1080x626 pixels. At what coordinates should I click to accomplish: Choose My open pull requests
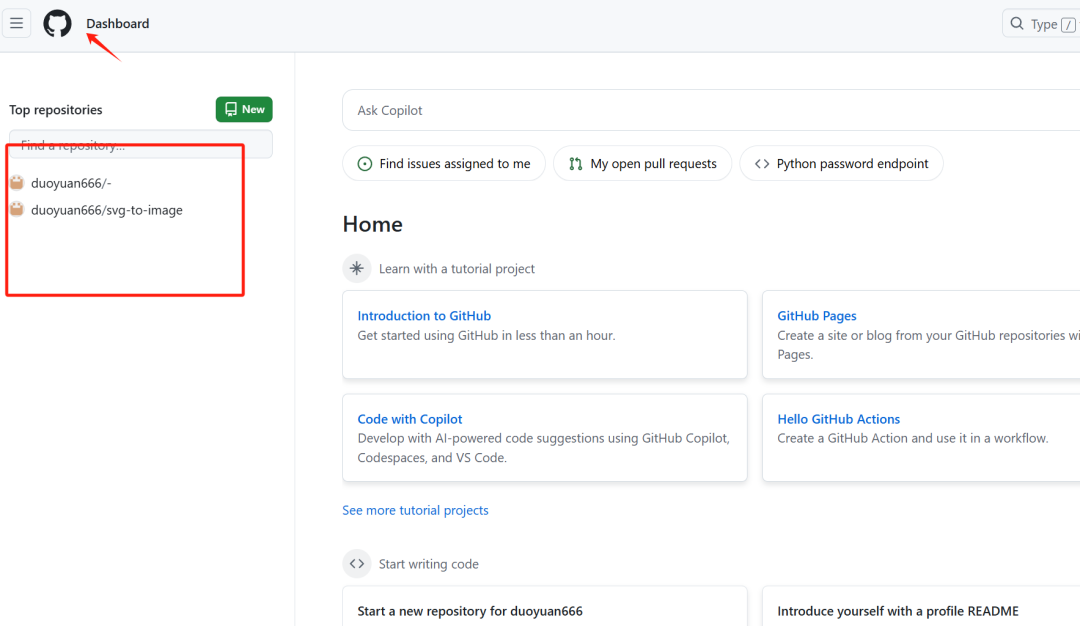pyautogui.click(x=643, y=164)
